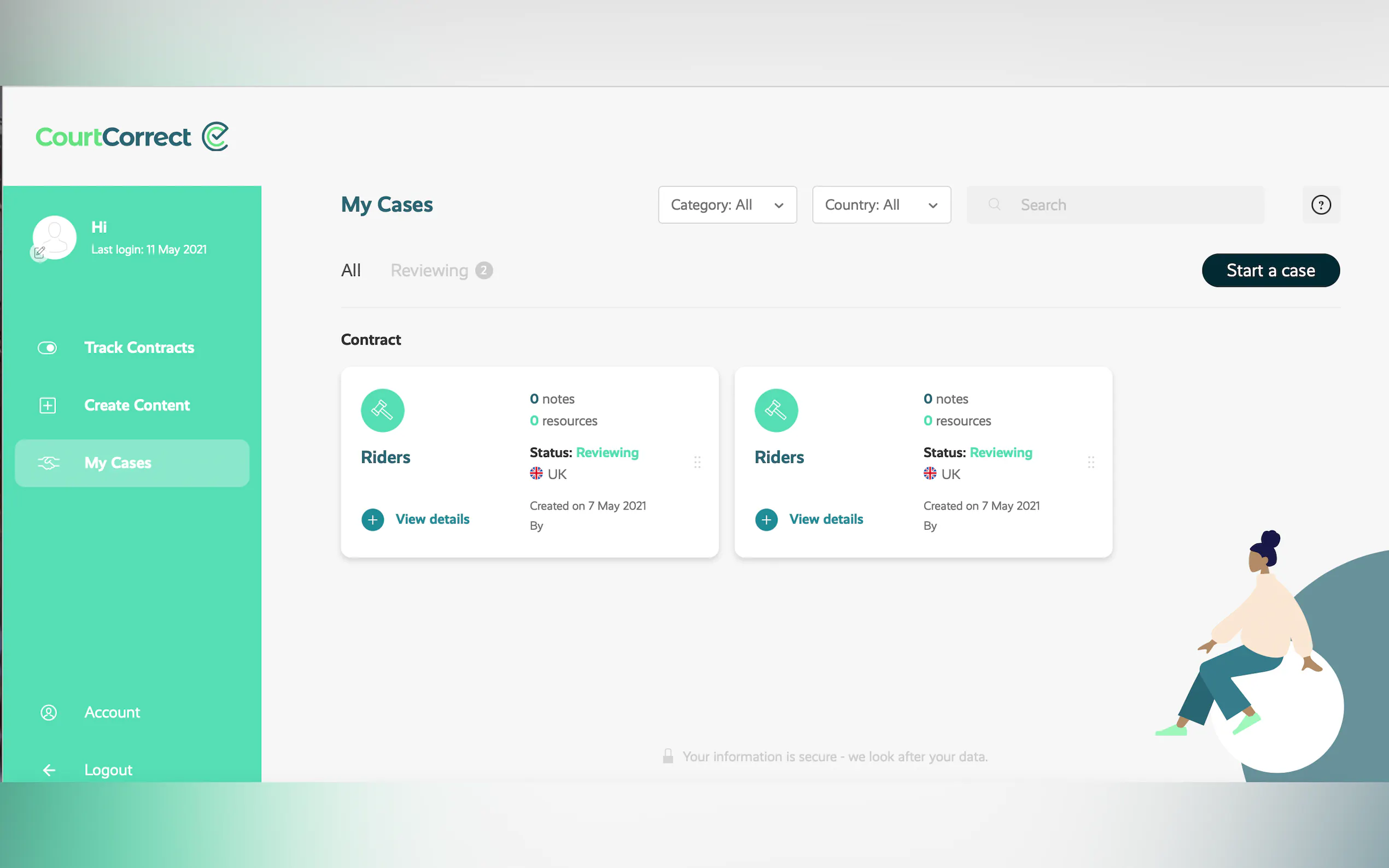Open Create Content in sidebar
Screen dimensions: 1389x868
pos(137,405)
